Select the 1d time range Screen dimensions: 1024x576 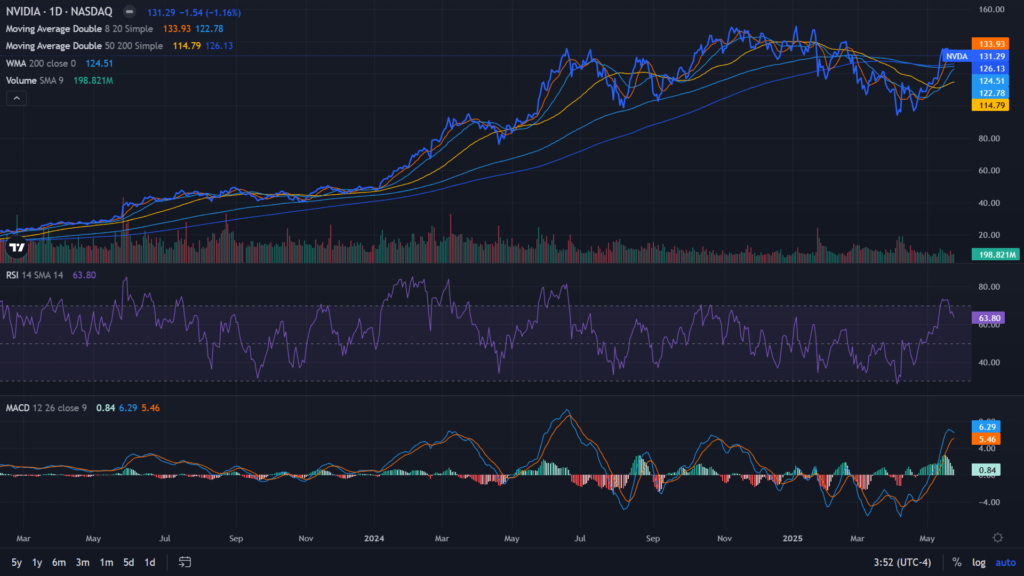150,562
